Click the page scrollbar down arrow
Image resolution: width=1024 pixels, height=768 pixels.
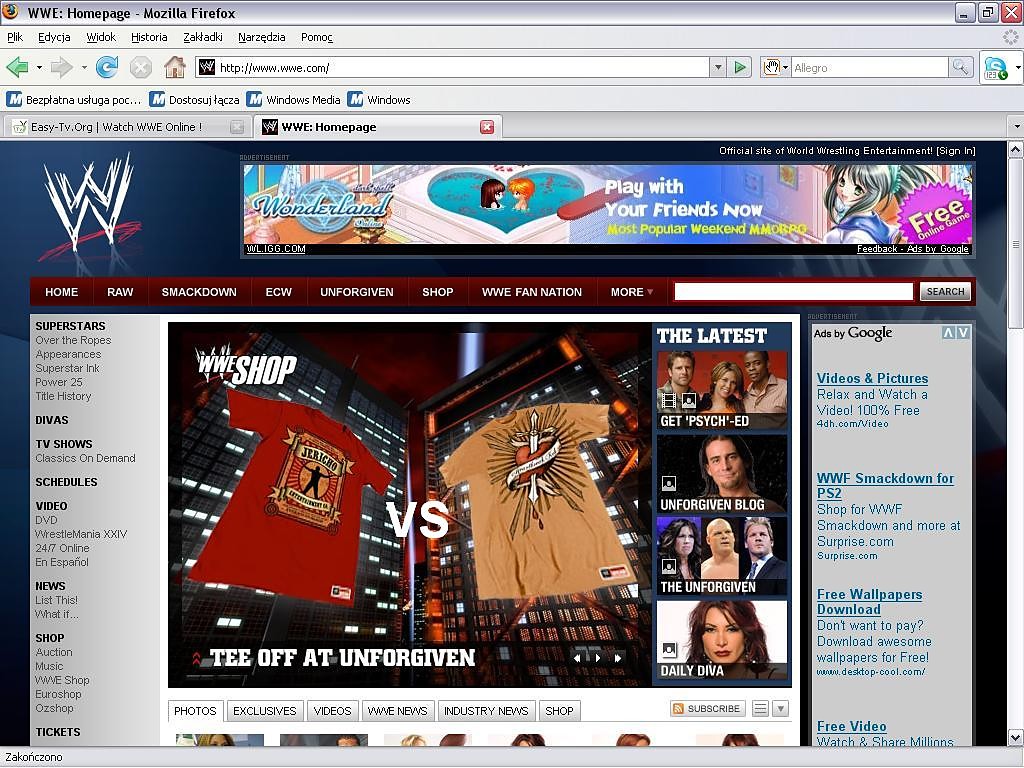pyautogui.click(x=1016, y=737)
